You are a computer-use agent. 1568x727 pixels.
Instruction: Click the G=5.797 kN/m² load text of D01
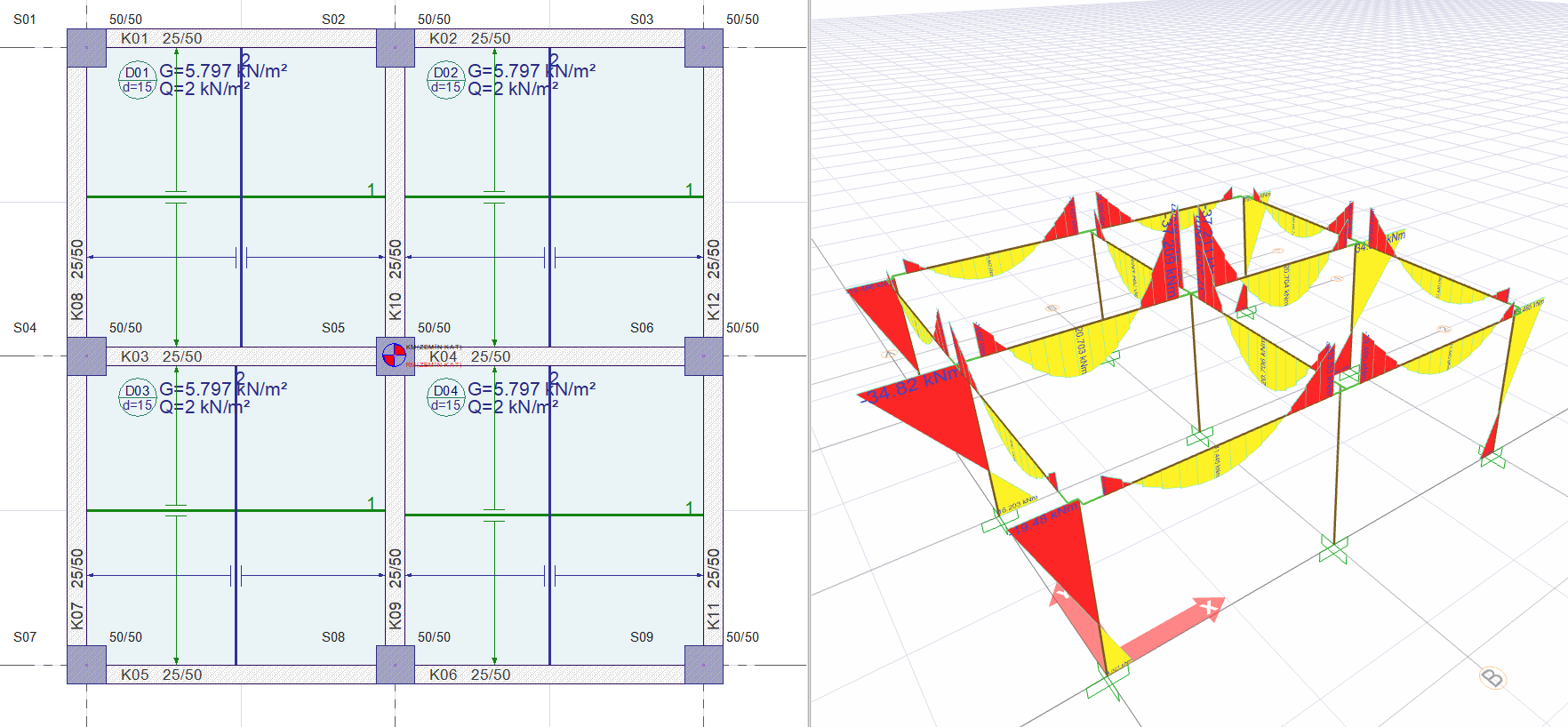pos(223,70)
